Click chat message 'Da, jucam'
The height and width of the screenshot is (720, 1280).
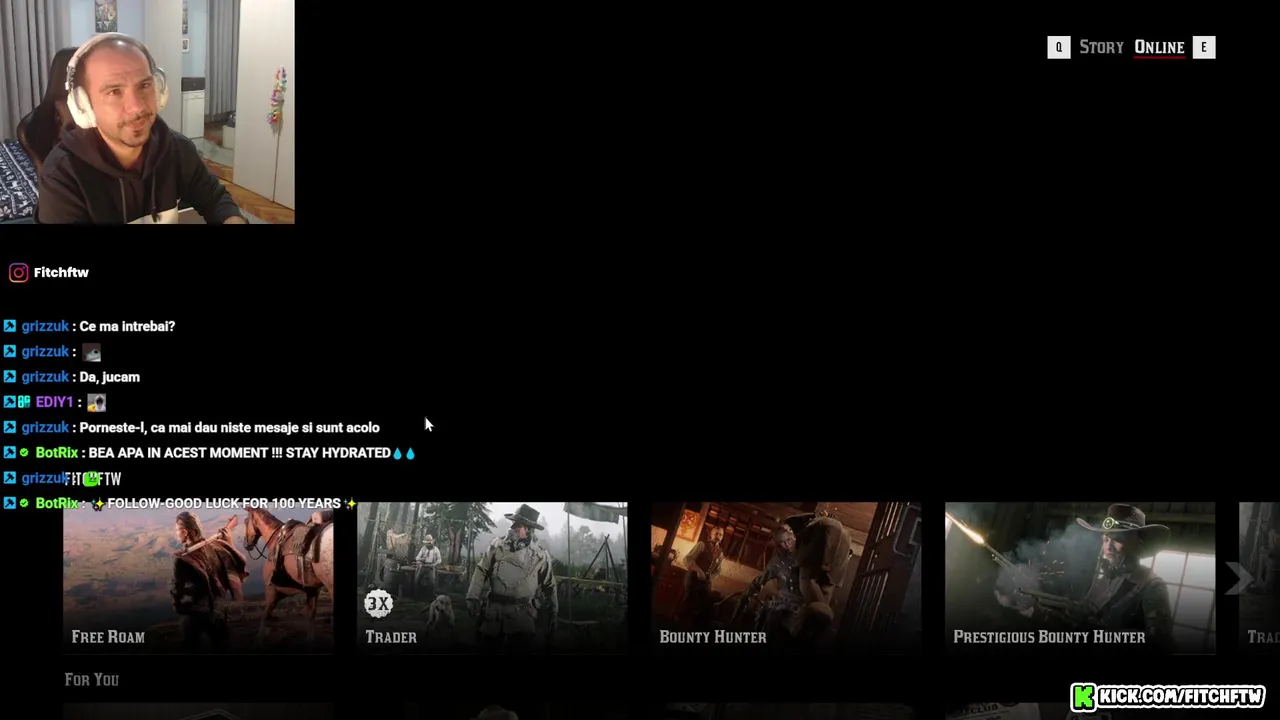(x=109, y=377)
